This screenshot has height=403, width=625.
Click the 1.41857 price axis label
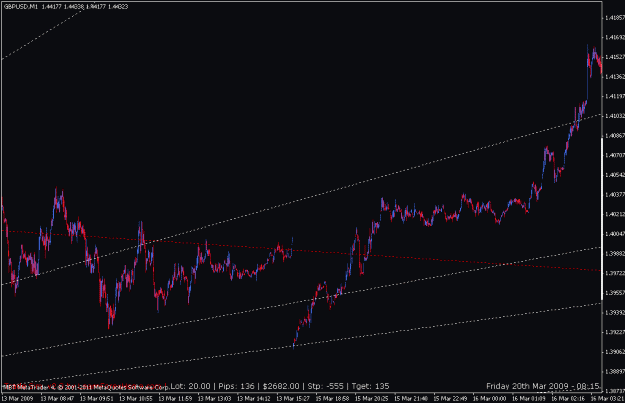(615, 18)
